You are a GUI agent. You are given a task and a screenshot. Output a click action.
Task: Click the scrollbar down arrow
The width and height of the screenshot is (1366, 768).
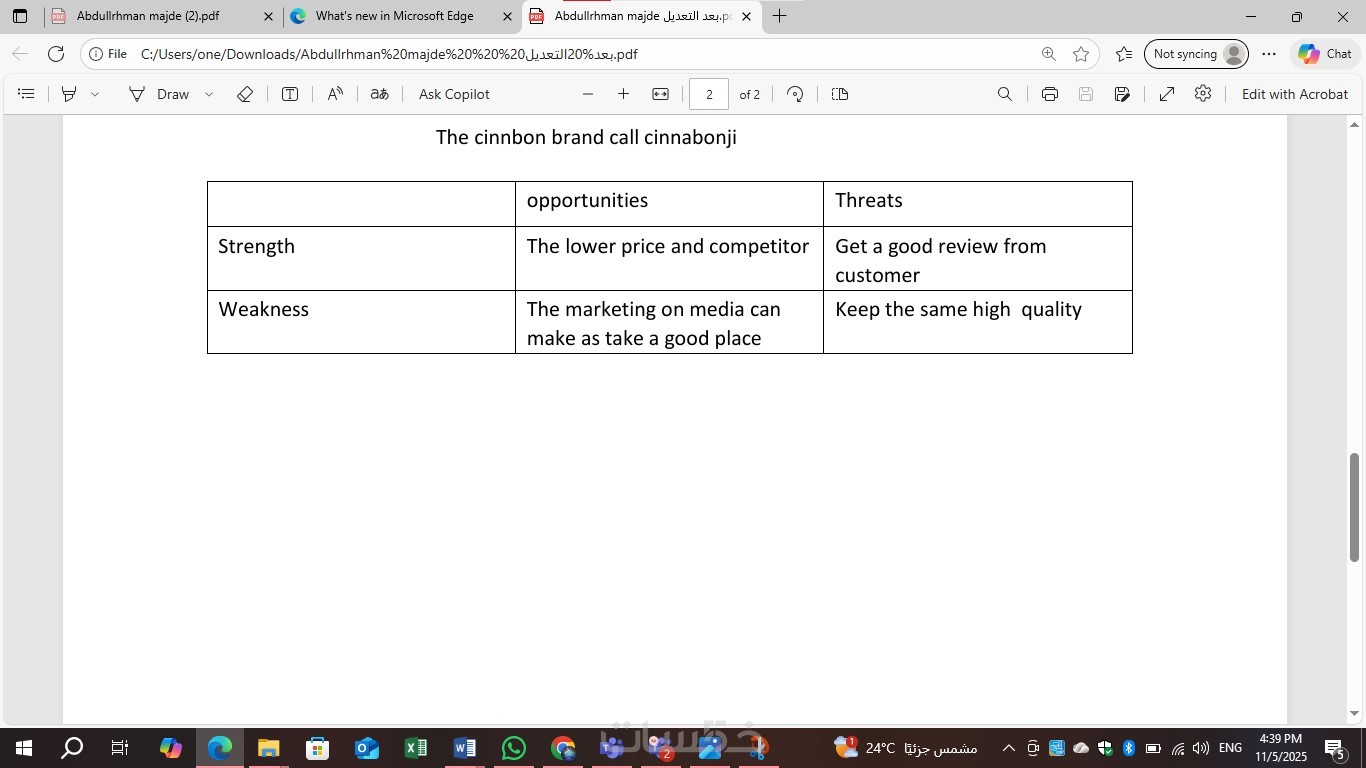[1355, 714]
